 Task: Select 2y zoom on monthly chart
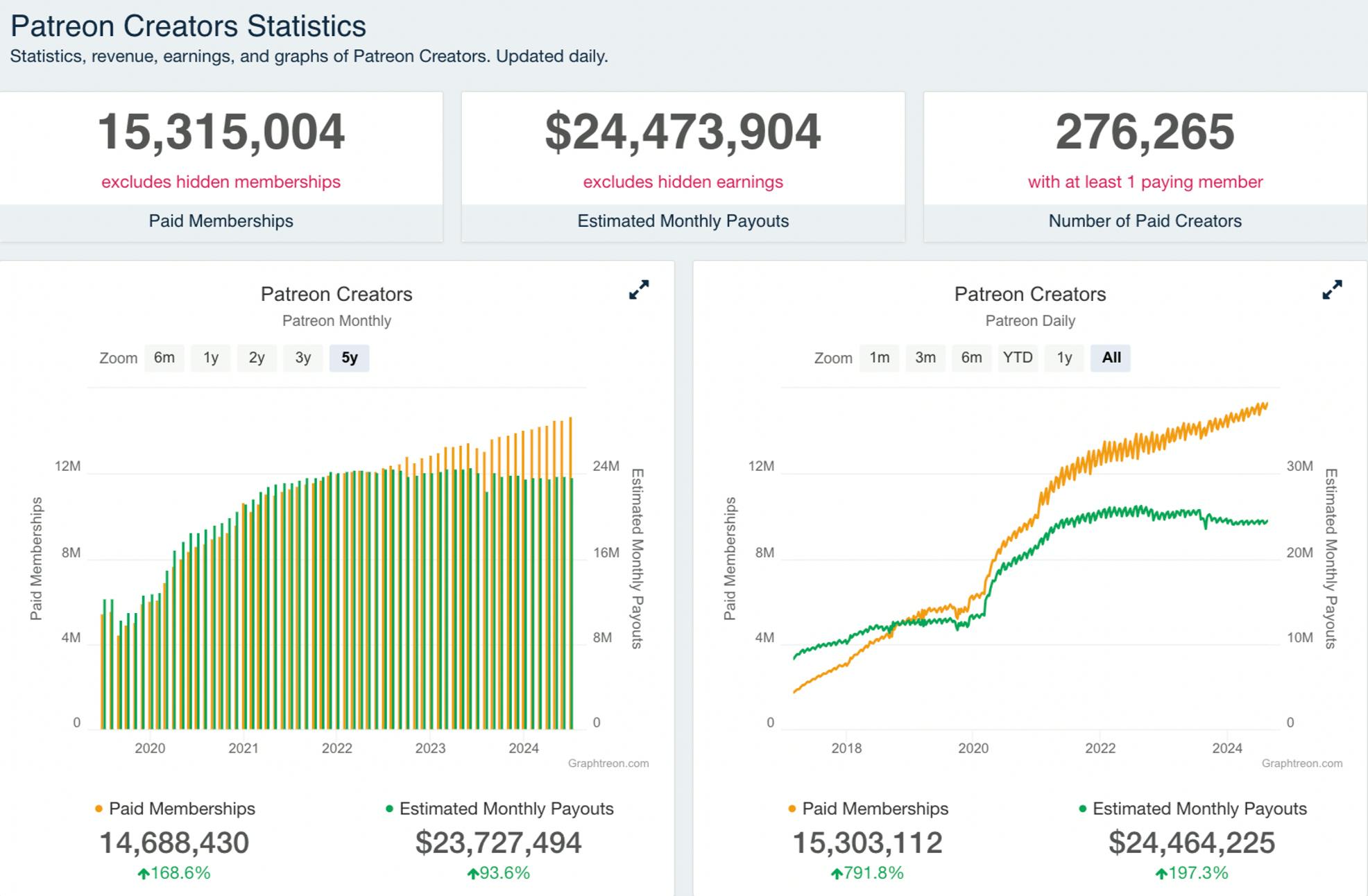click(x=257, y=358)
